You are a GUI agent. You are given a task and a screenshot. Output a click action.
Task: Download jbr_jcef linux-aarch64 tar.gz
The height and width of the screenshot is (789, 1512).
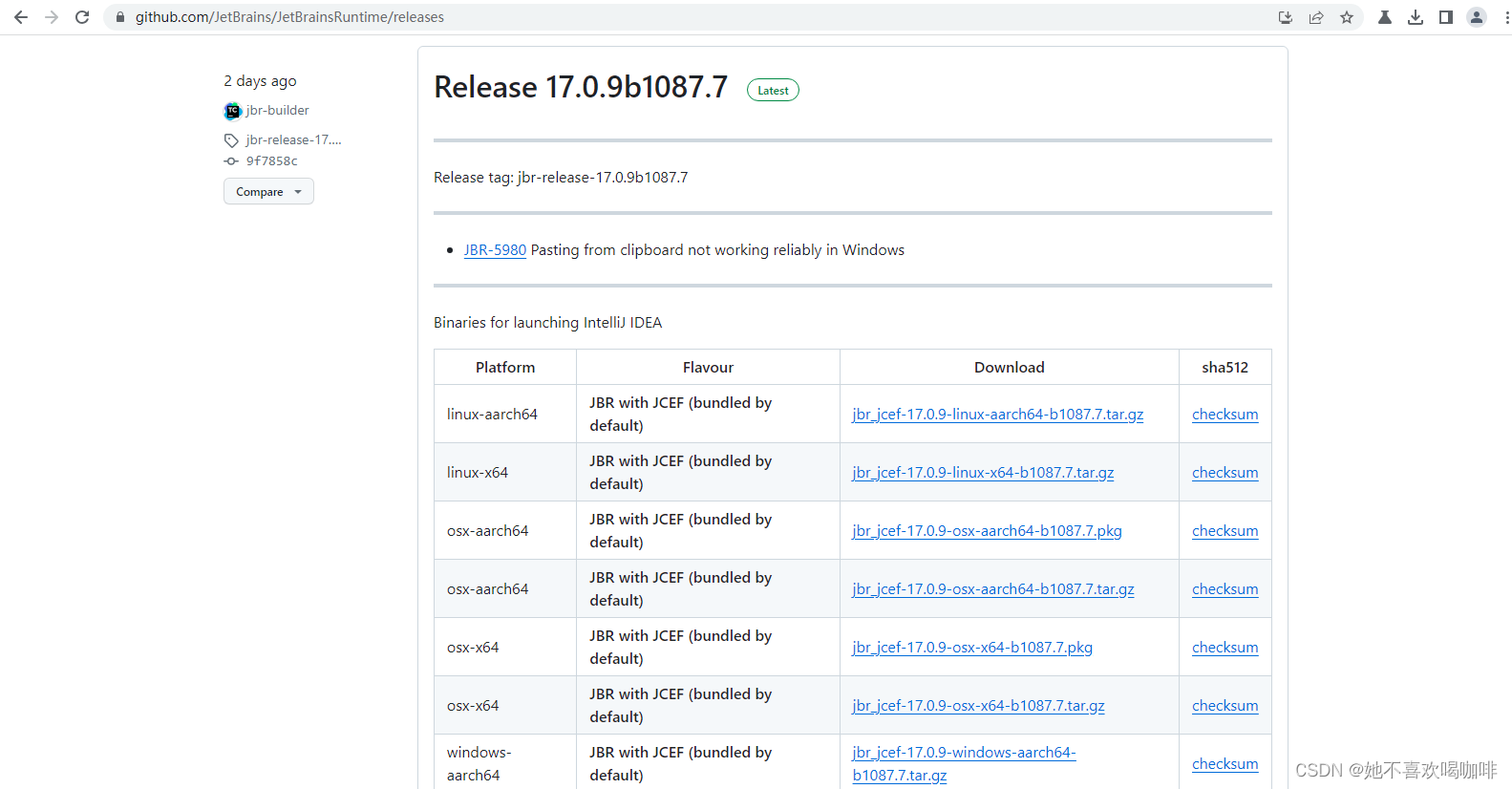[x=998, y=415]
